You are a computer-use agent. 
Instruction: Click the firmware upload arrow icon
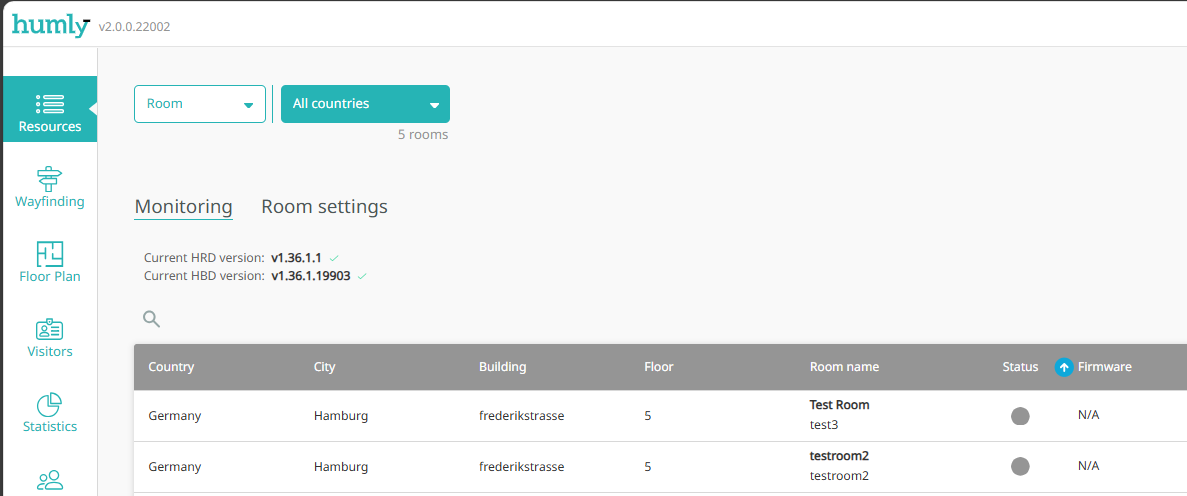coord(1064,367)
